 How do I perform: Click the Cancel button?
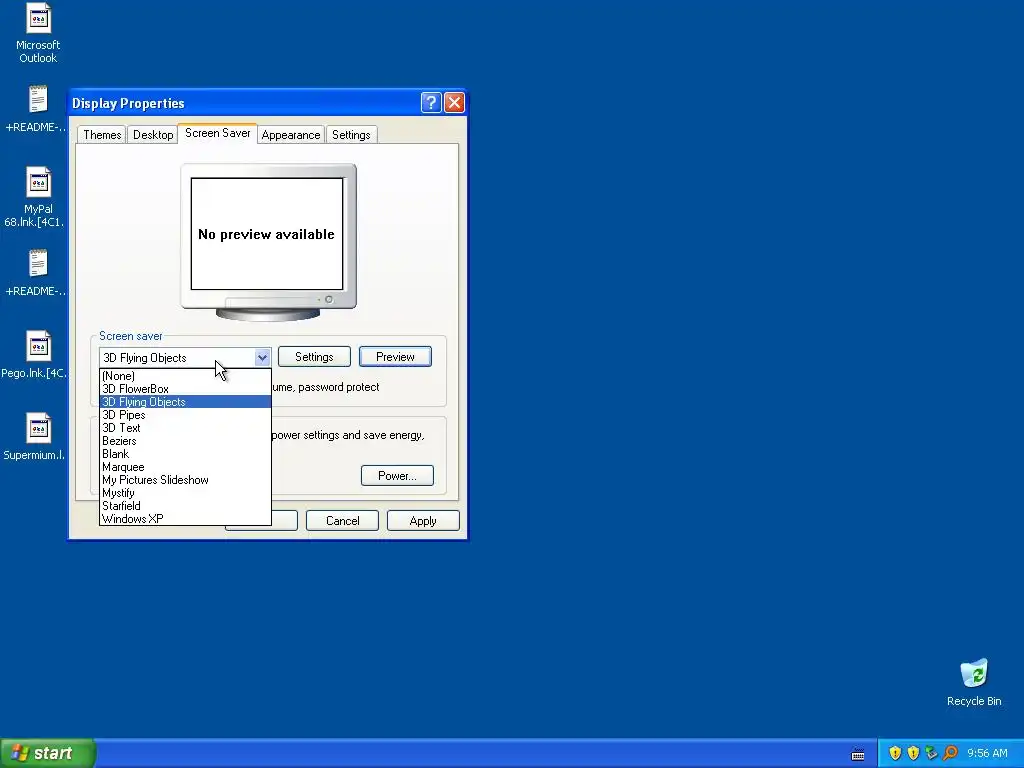(x=342, y=520)
